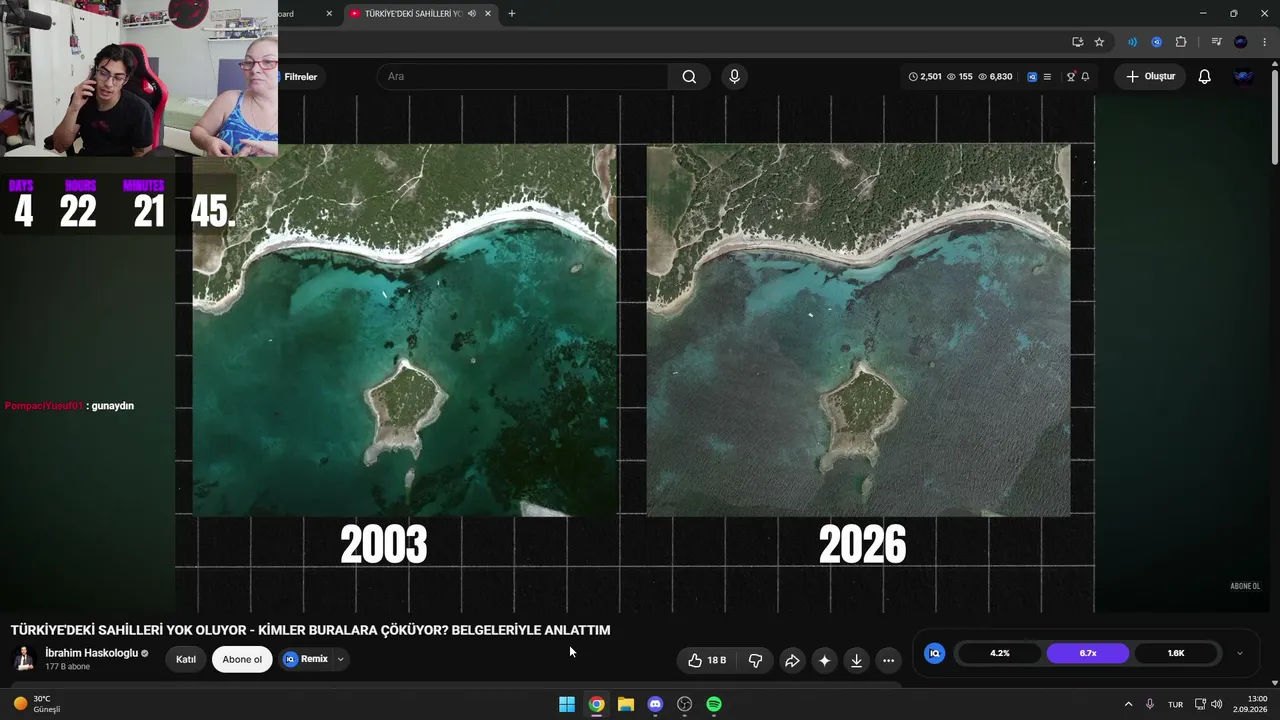Screen dimensions: 1280x720
Task: Expand Remix dropdown arrow
Action: click(340, 659)
